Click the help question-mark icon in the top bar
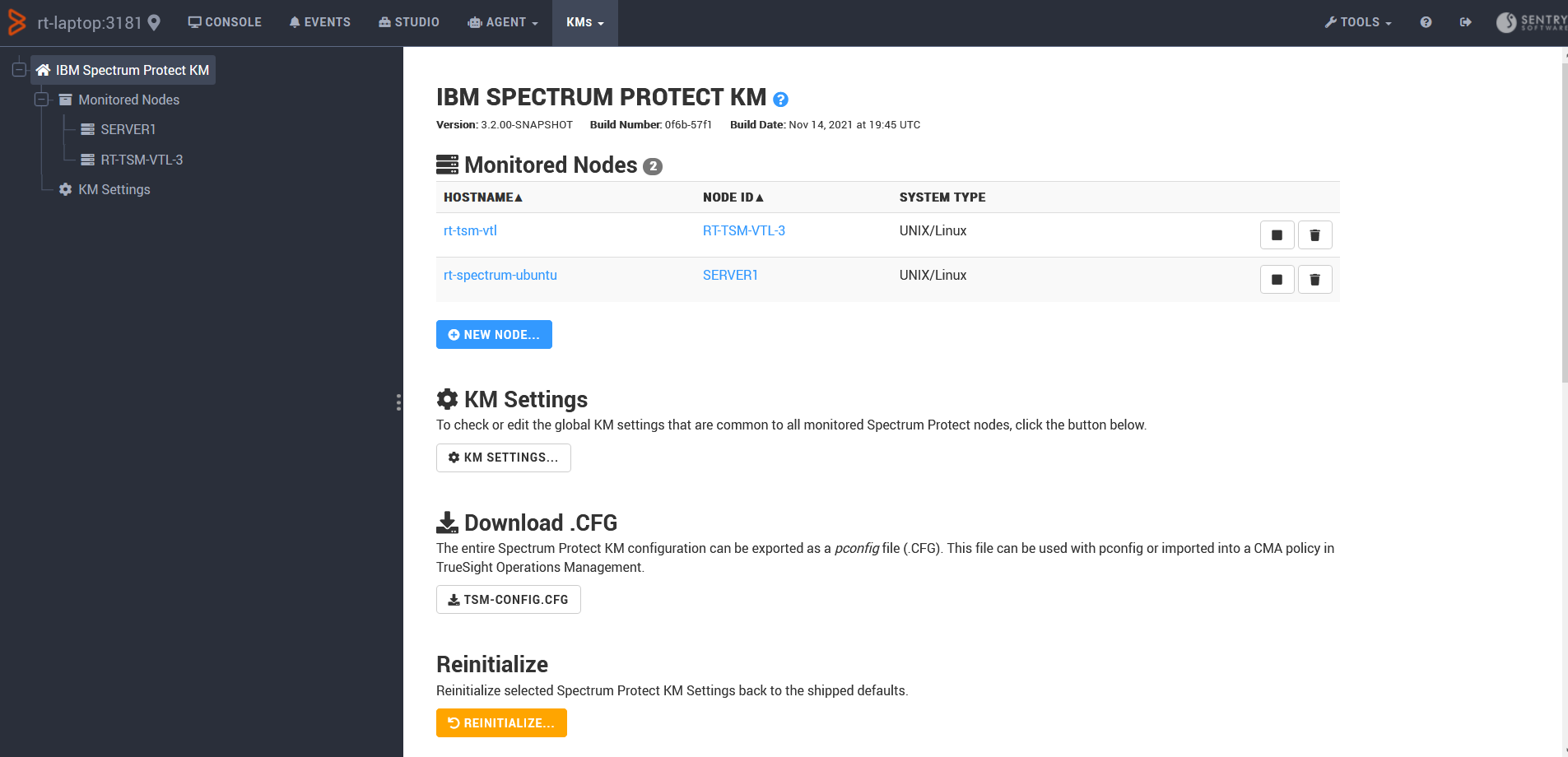This screenshot has width=1568, height=757. click(1426, 22)
